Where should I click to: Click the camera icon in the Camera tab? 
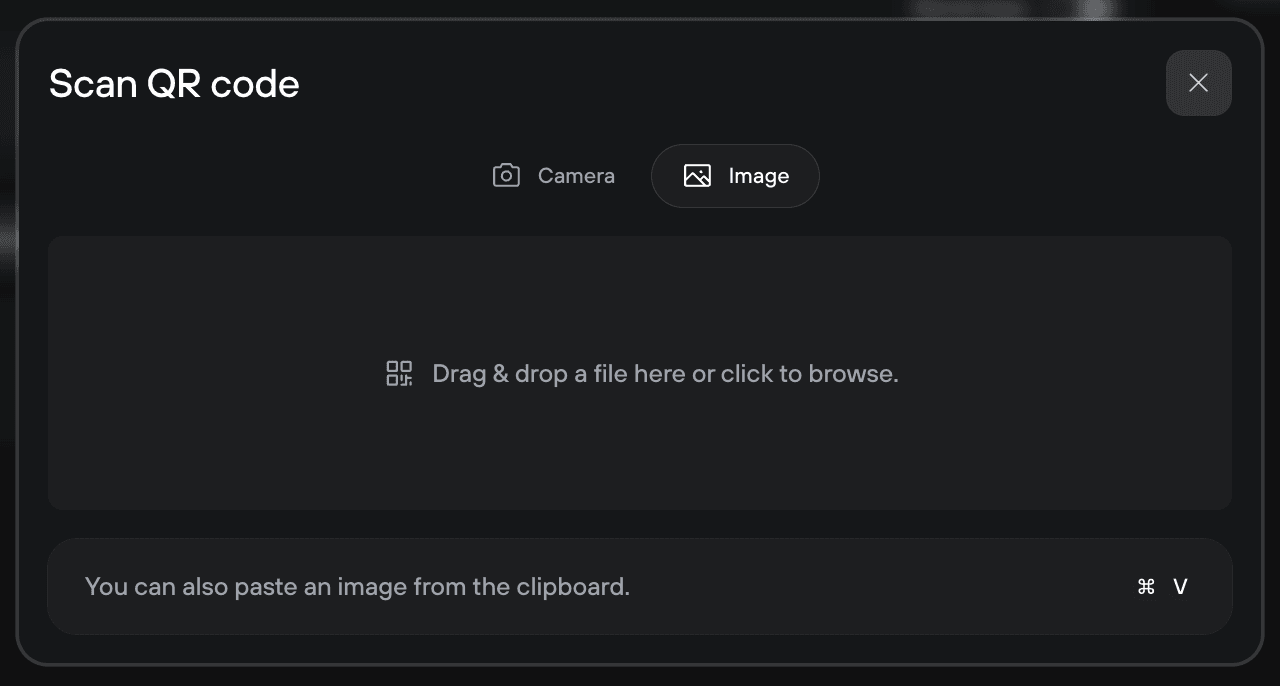pyautogui.click(x=506, y=176)
